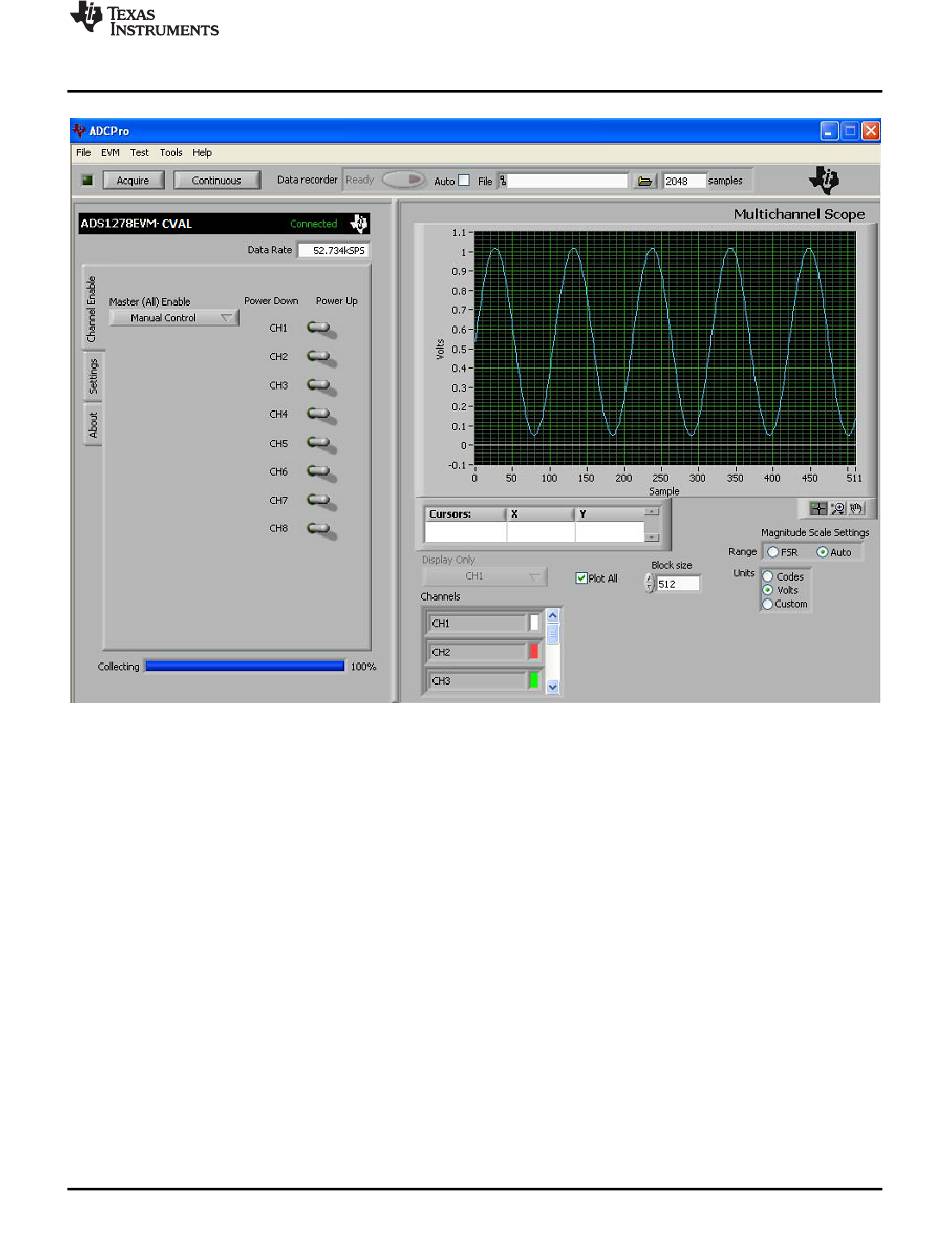
Task: Select Auto range radio button
Action: coord(823,552)
